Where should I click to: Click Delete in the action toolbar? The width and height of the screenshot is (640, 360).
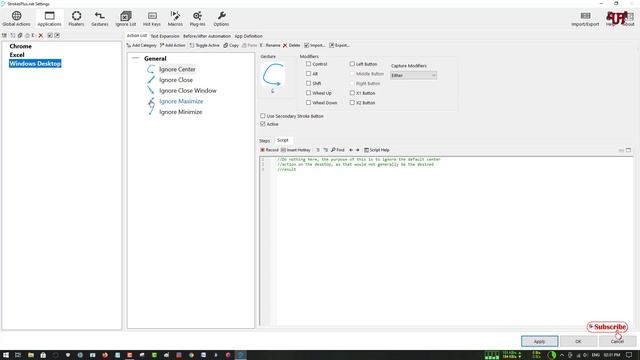click(291, 45)
